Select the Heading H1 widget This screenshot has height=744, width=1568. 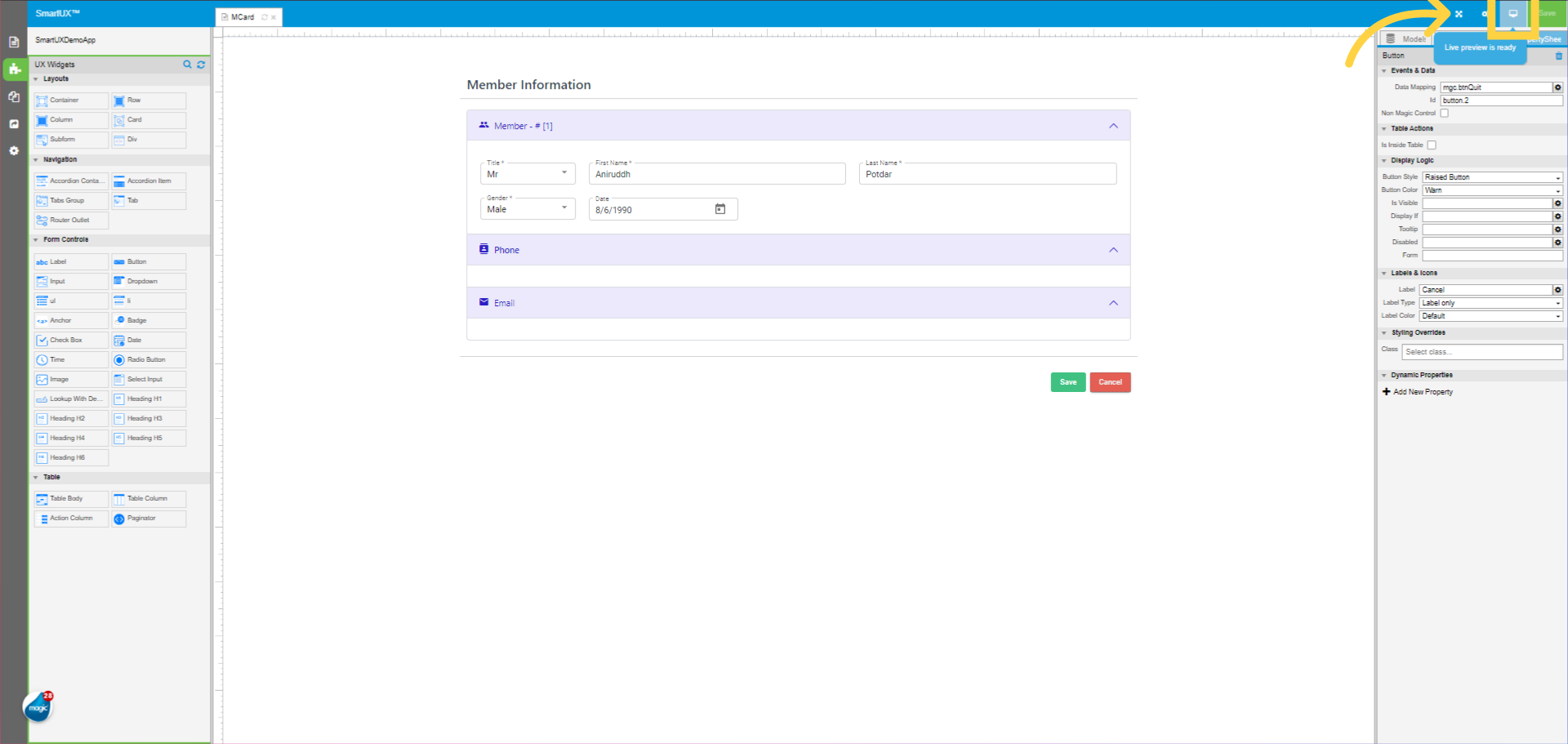point(149,399)
